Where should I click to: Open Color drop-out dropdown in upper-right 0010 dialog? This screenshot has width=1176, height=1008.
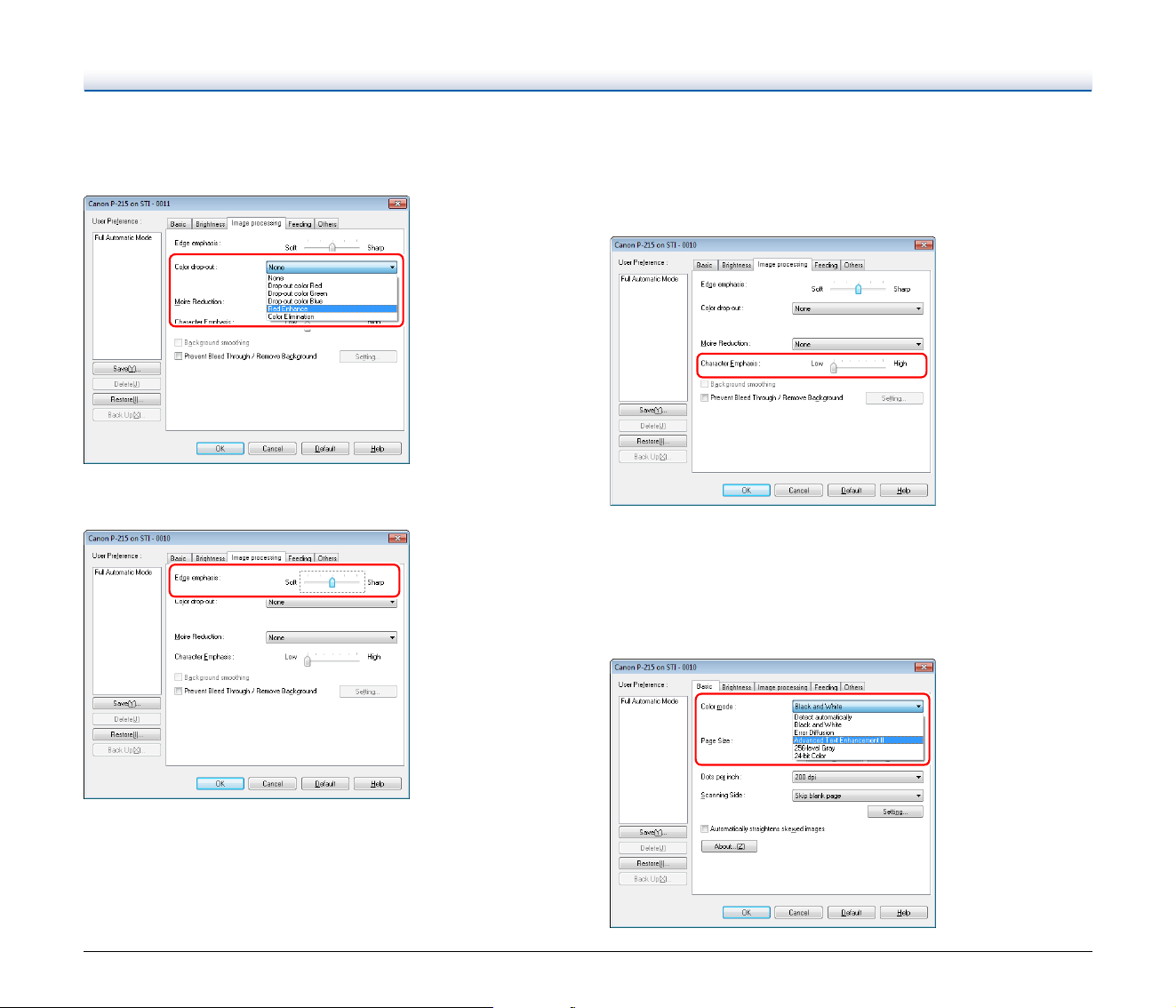858,308
